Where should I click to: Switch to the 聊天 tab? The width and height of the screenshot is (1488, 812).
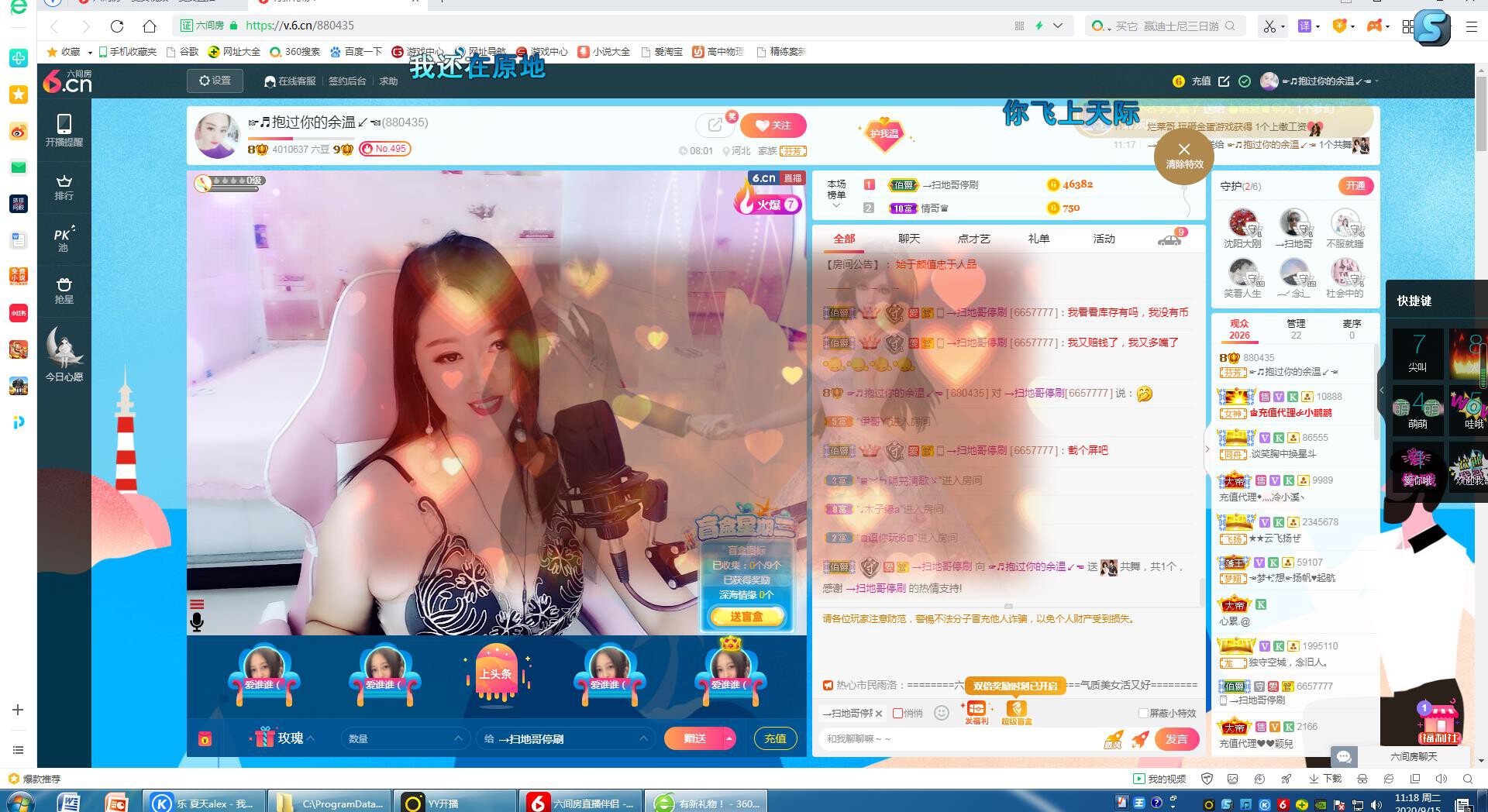[x=909, y=239]
